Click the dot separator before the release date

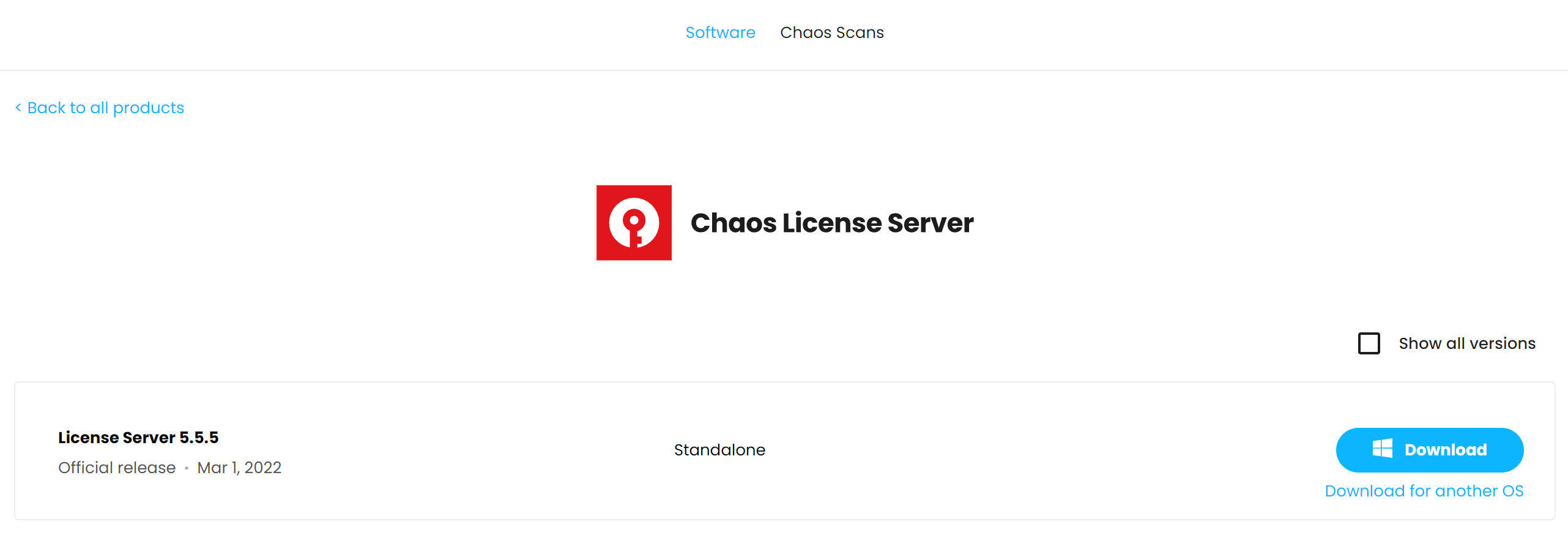tap(187, 468)
